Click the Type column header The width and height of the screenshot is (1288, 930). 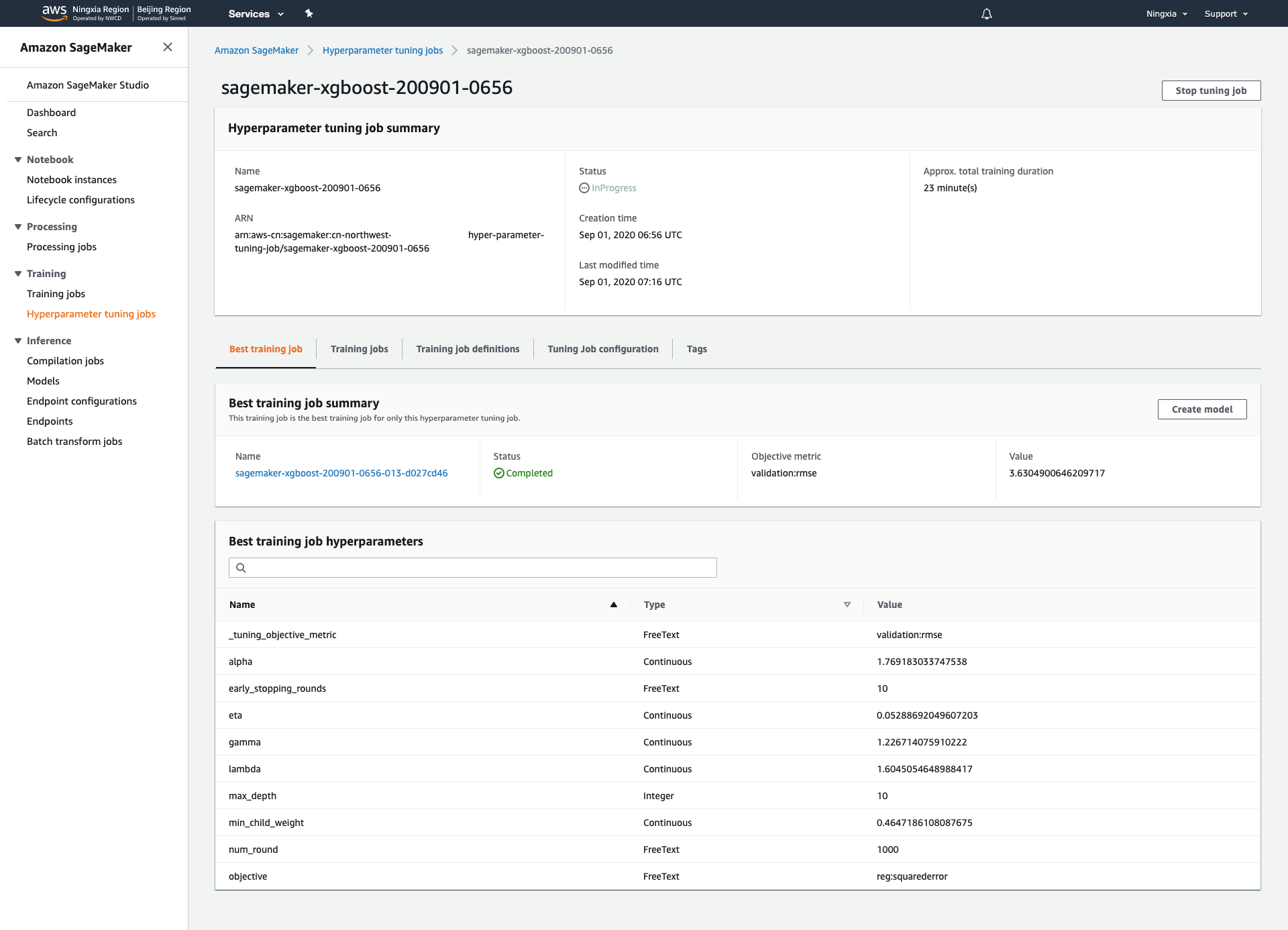point(654,605)
